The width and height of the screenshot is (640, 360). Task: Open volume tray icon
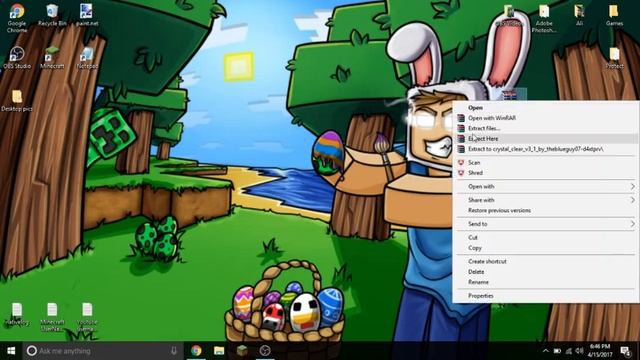[579, 351]
